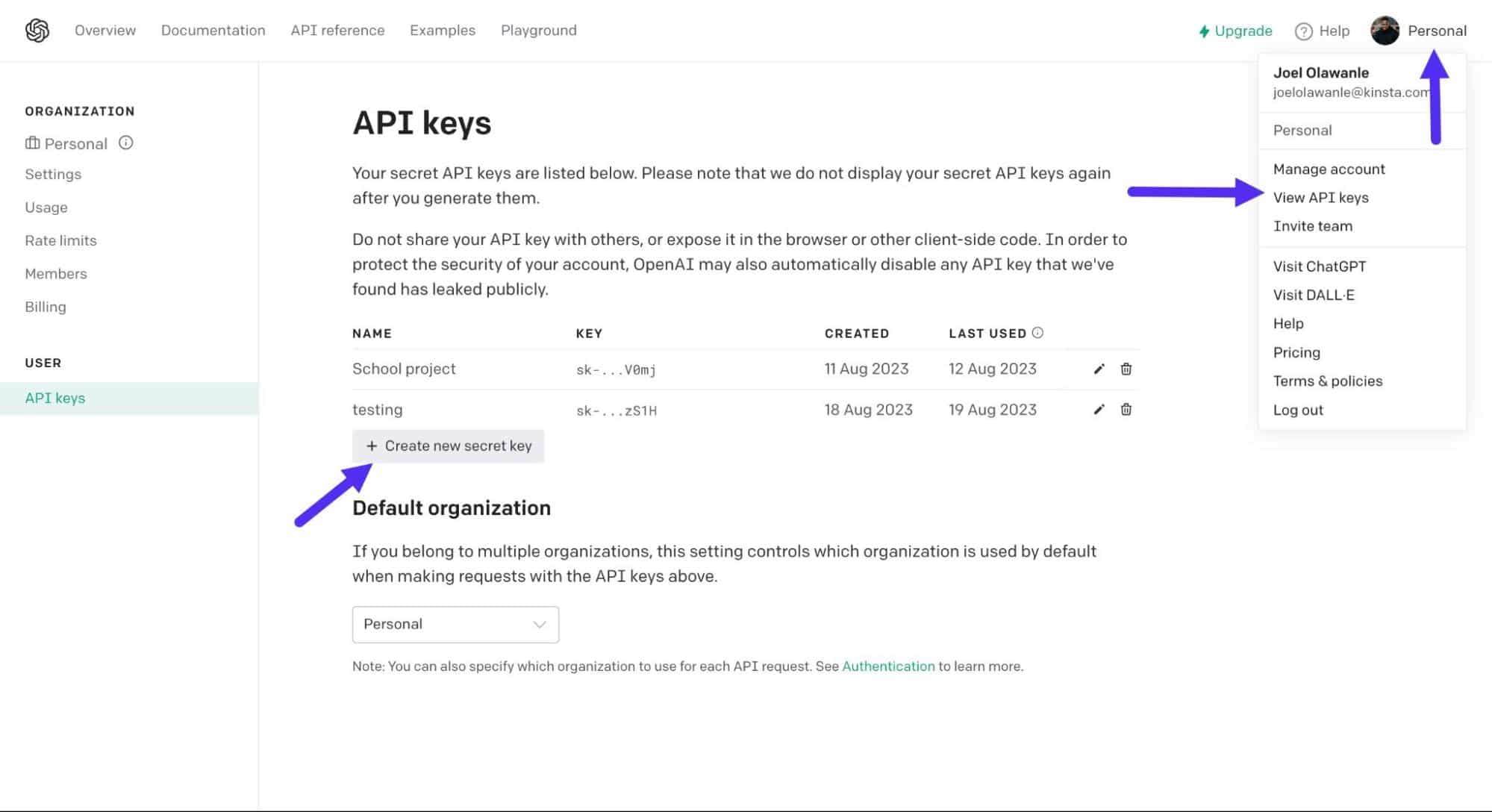Viewport: 1492px width, 812px height.
Task: Navigate to the Billing settings page
Action: point(45,306)
